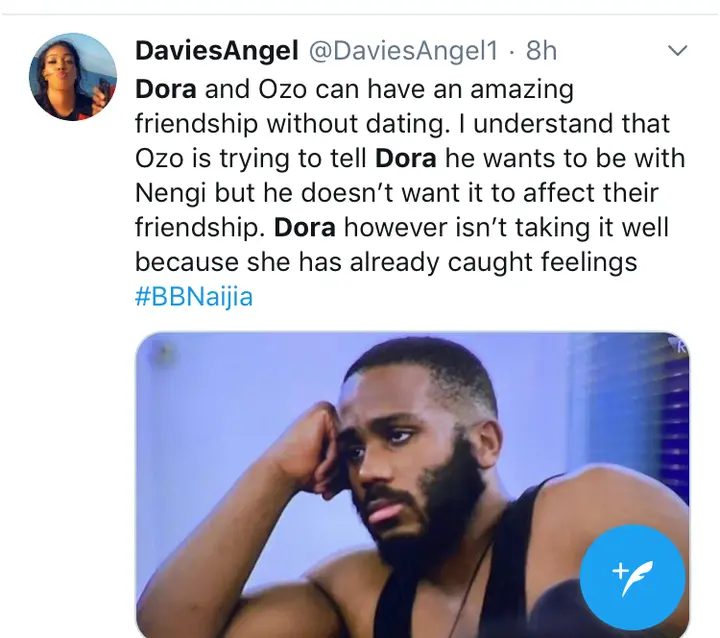This screenshot has height=638, width=720.
Task: Click 'because she has already caught feelings' line
Action: click(x=386, y=262)
